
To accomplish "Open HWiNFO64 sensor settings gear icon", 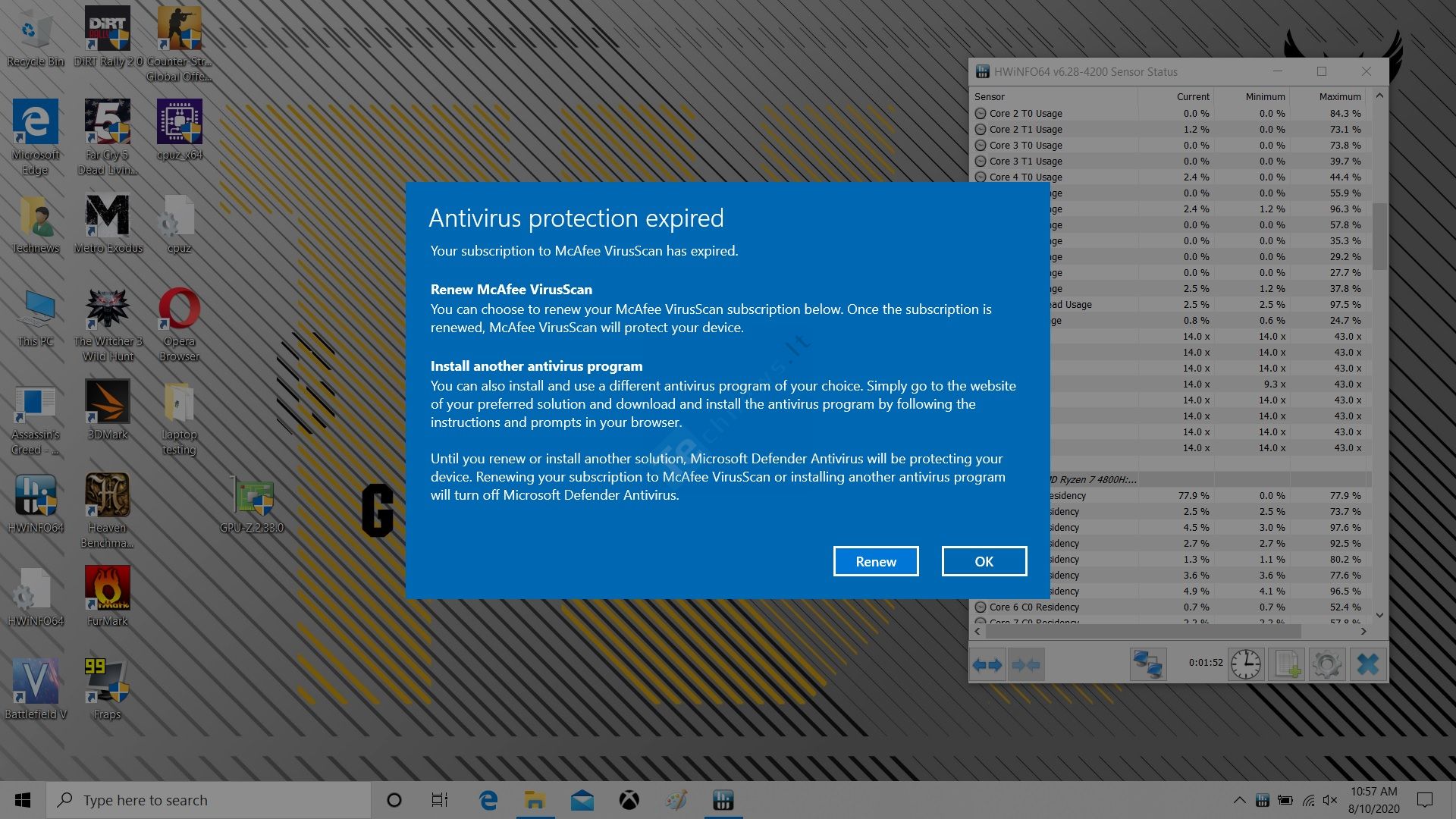I will (x=1326, y=664).
